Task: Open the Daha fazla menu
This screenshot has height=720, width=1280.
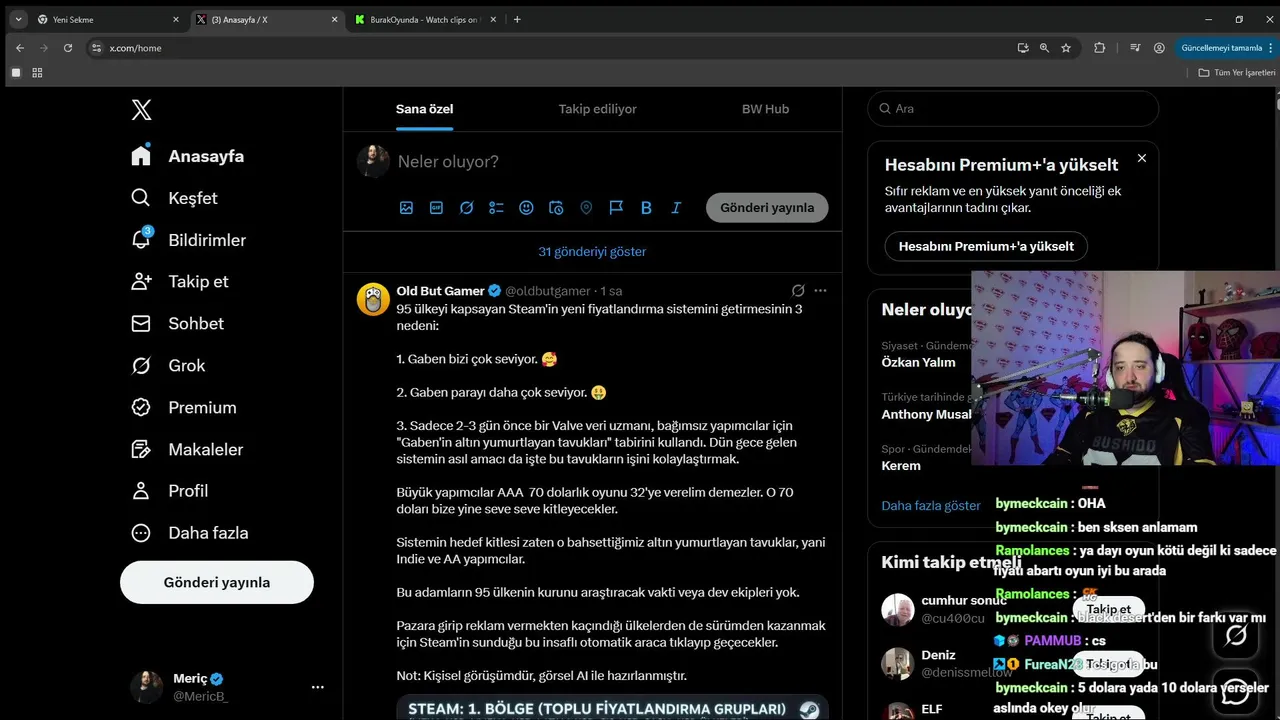Action: (x=190, y=533)
